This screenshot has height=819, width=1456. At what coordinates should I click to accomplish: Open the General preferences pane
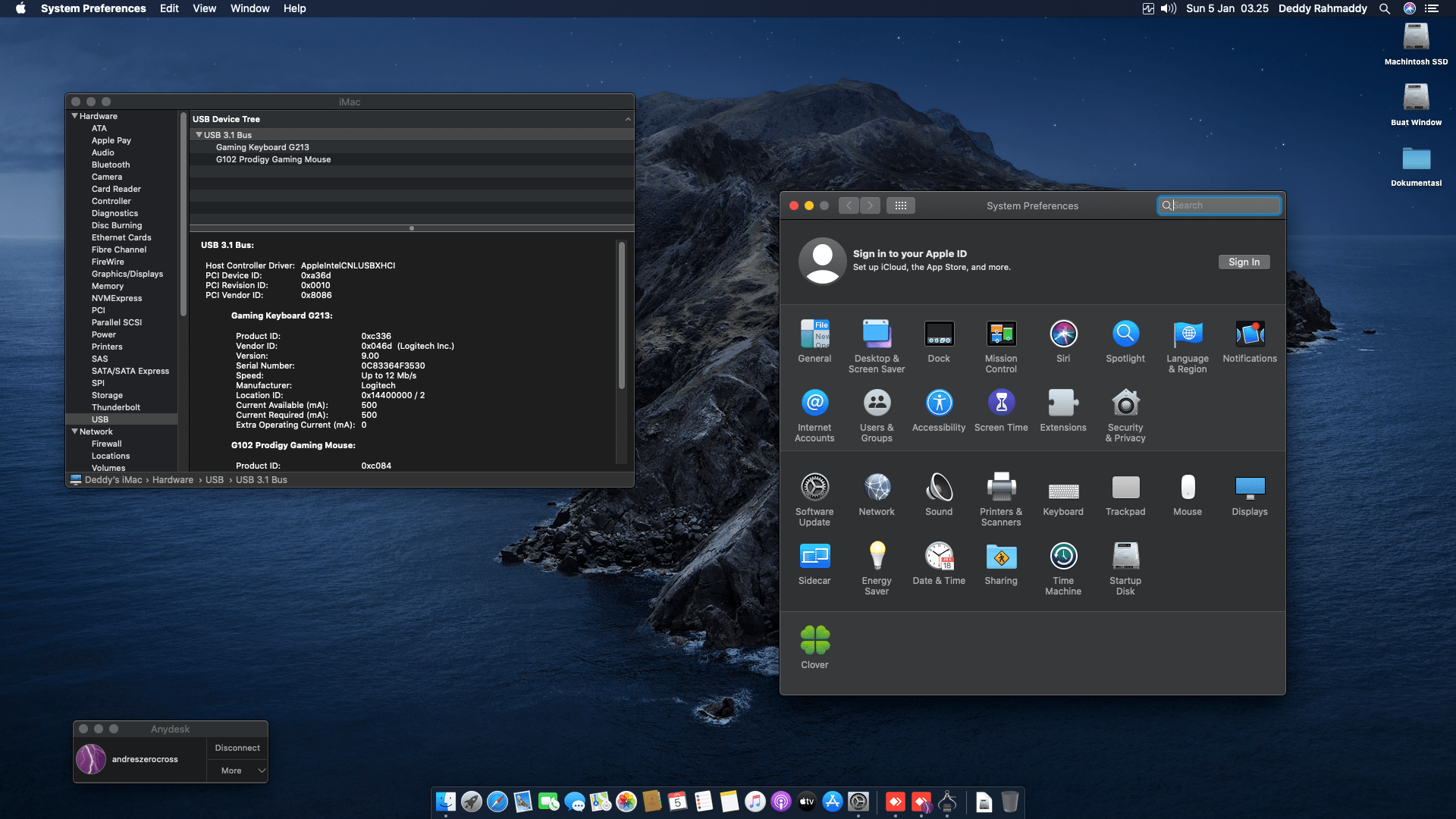pyautogui.click(x=814, y=340)
